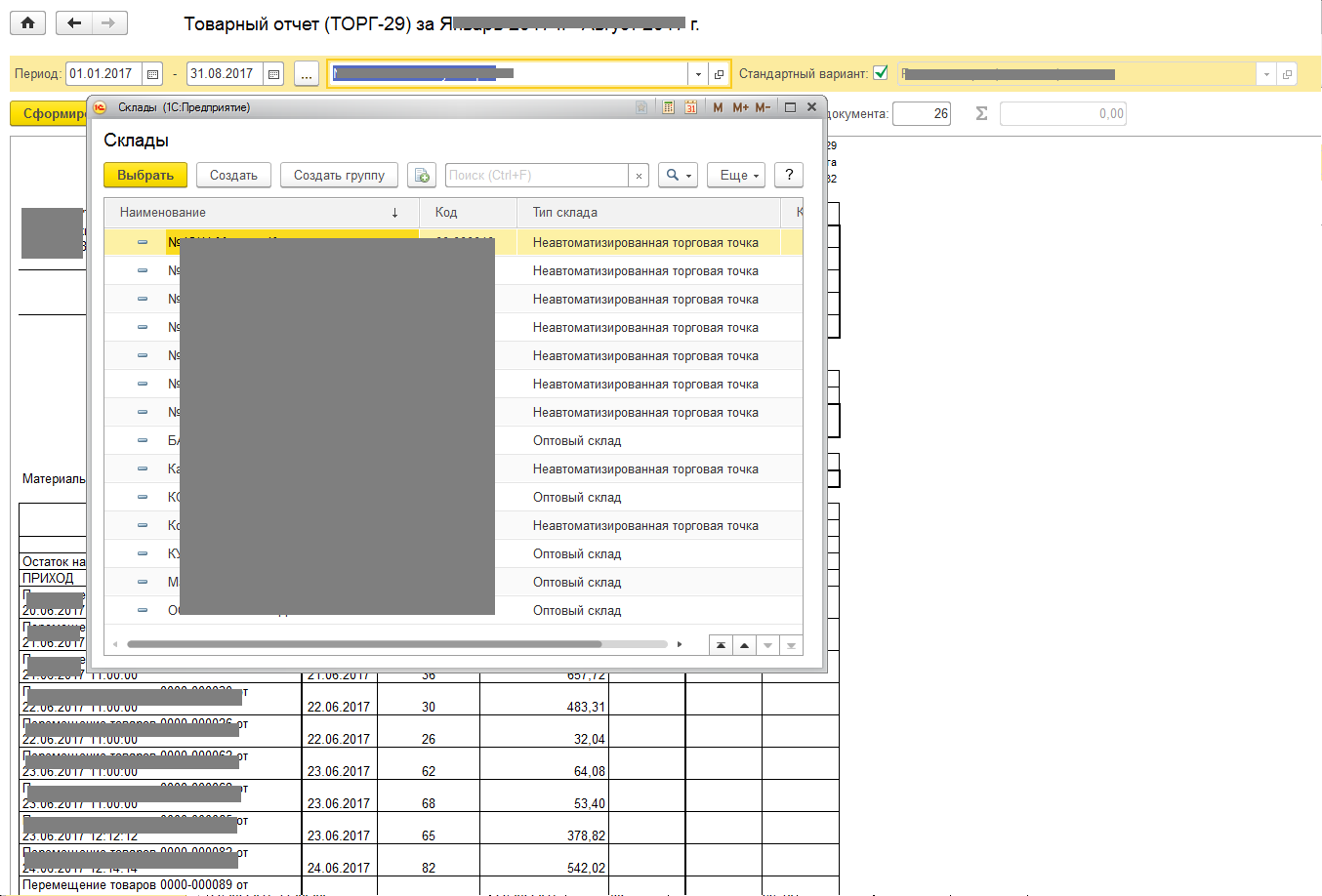The height and width of the screenshot is (896, 1322).
Task: Click the 1C logo in Склады title bar
Action: pyautogui.click(x=100, y=107)
